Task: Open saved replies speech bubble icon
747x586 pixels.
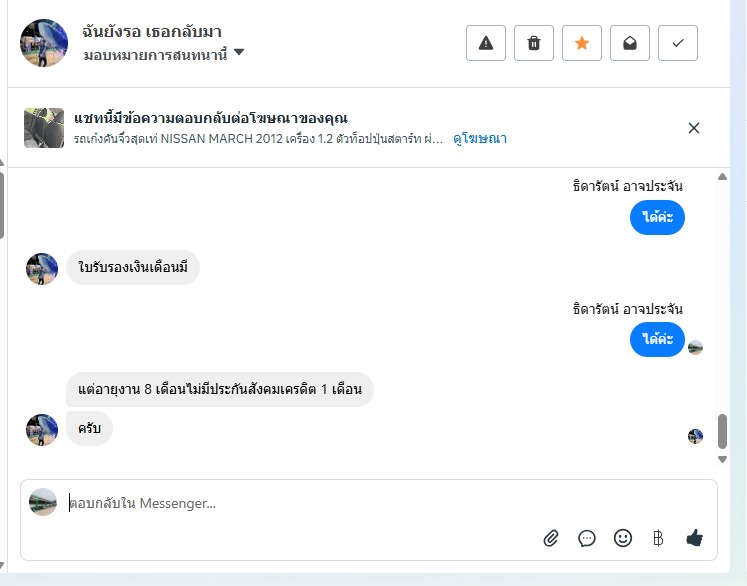Action: [587, 538]
